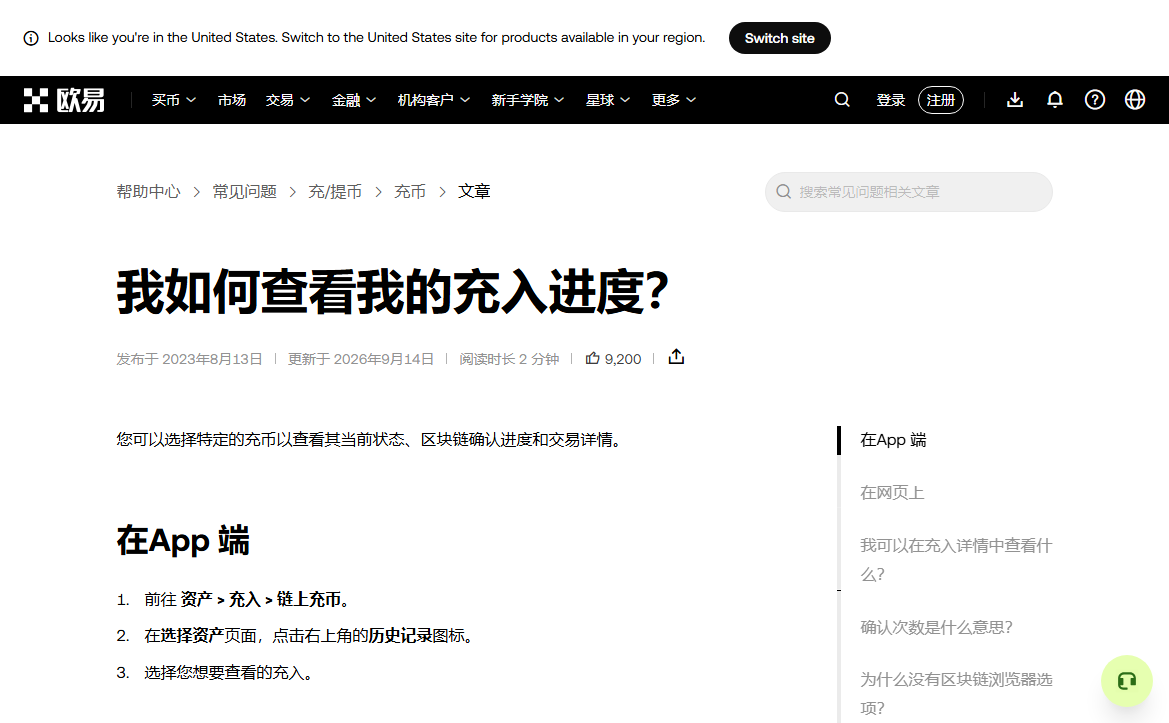This screenshot has width=1169, height=723.
Task: Expand the 星球 dropdown menu
Action: tap(608, 100)
